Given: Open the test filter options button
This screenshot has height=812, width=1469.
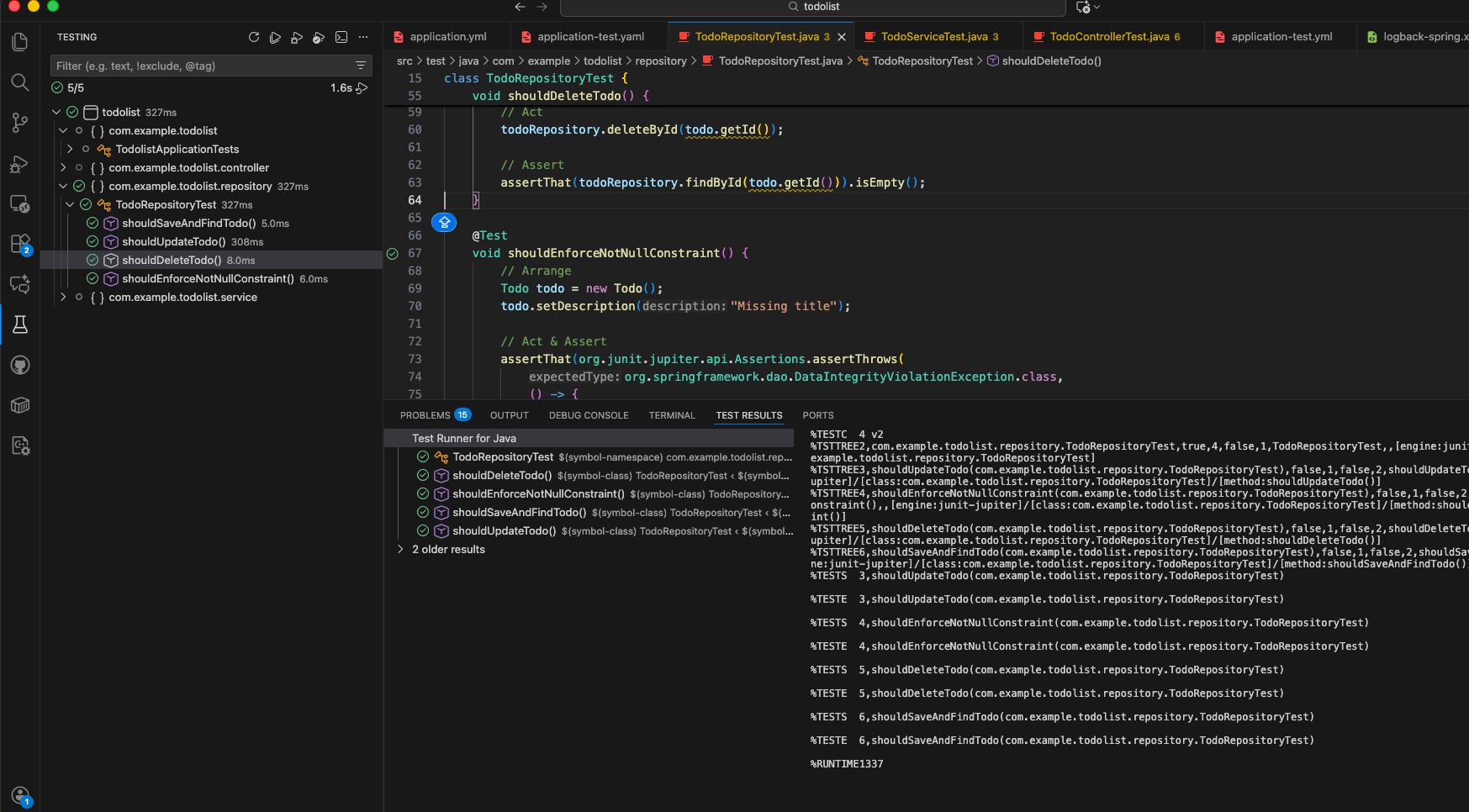Looking at the screenshot, I should 361,66.
